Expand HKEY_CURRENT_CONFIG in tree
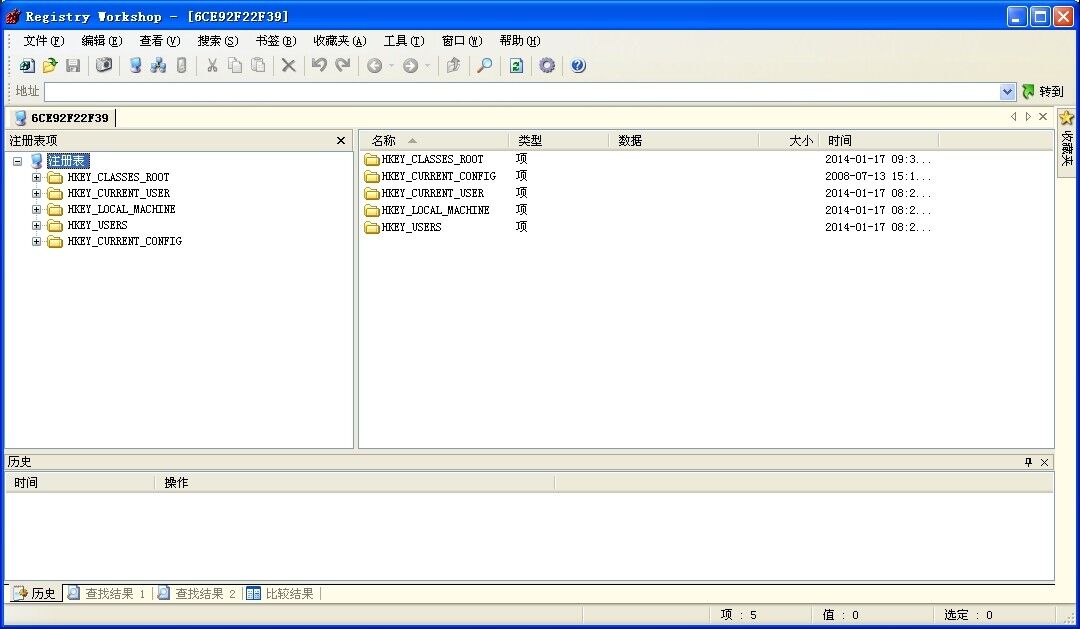 [37, 241]
